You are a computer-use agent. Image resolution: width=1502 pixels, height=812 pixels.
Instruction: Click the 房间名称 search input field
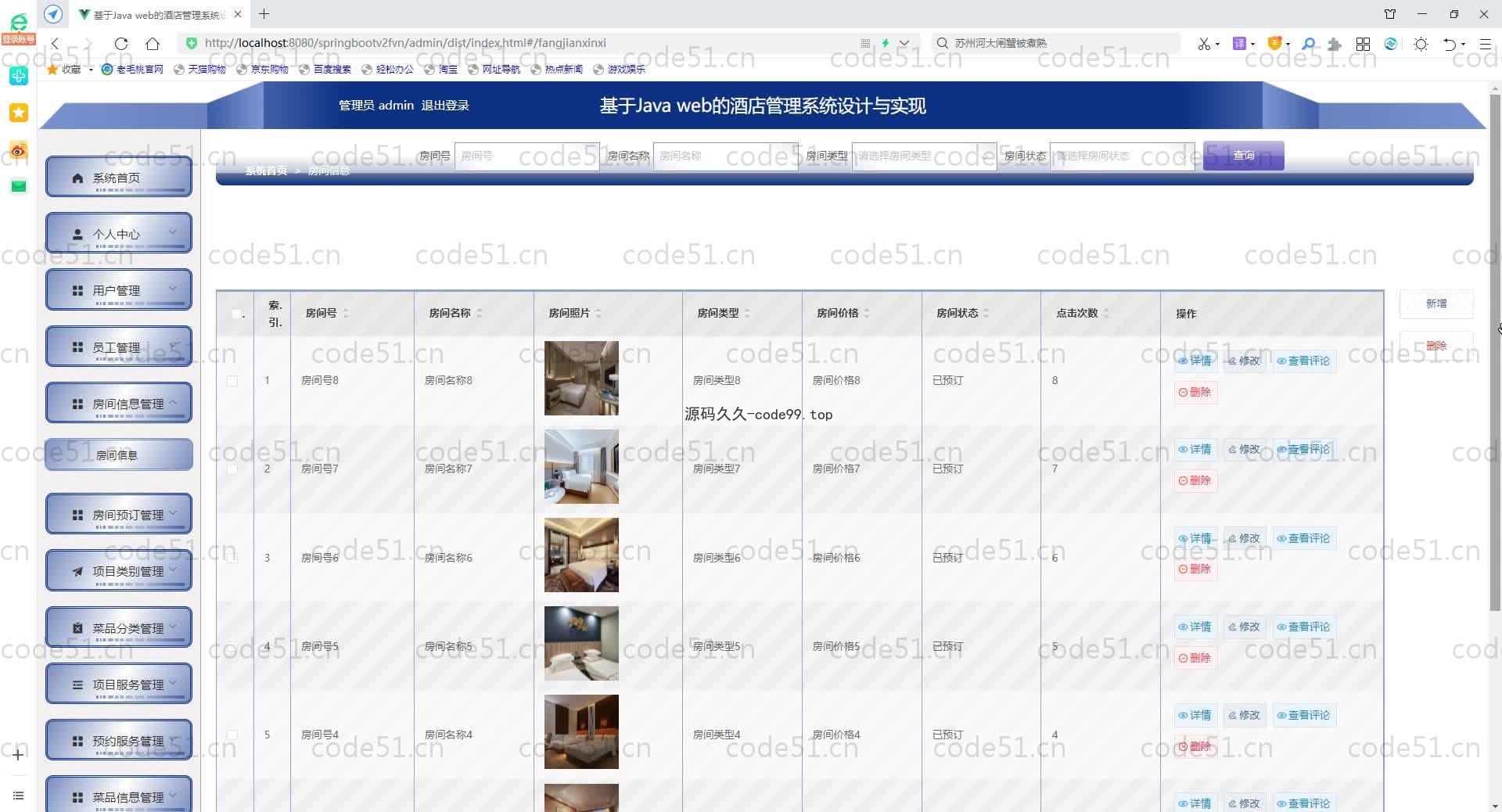pos(725,156)
